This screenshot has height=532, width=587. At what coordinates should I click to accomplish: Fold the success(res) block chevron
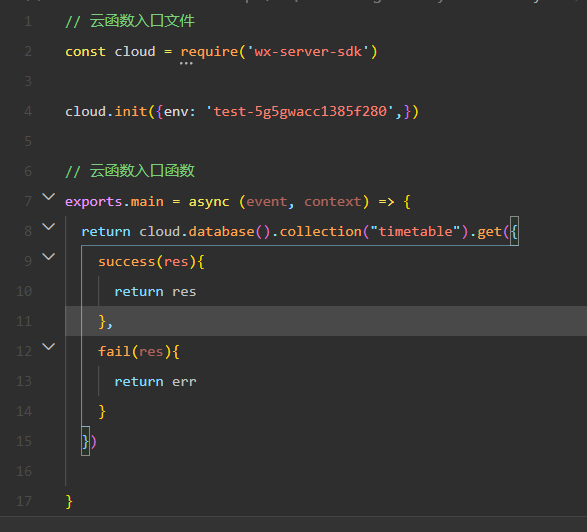point(49,256)
